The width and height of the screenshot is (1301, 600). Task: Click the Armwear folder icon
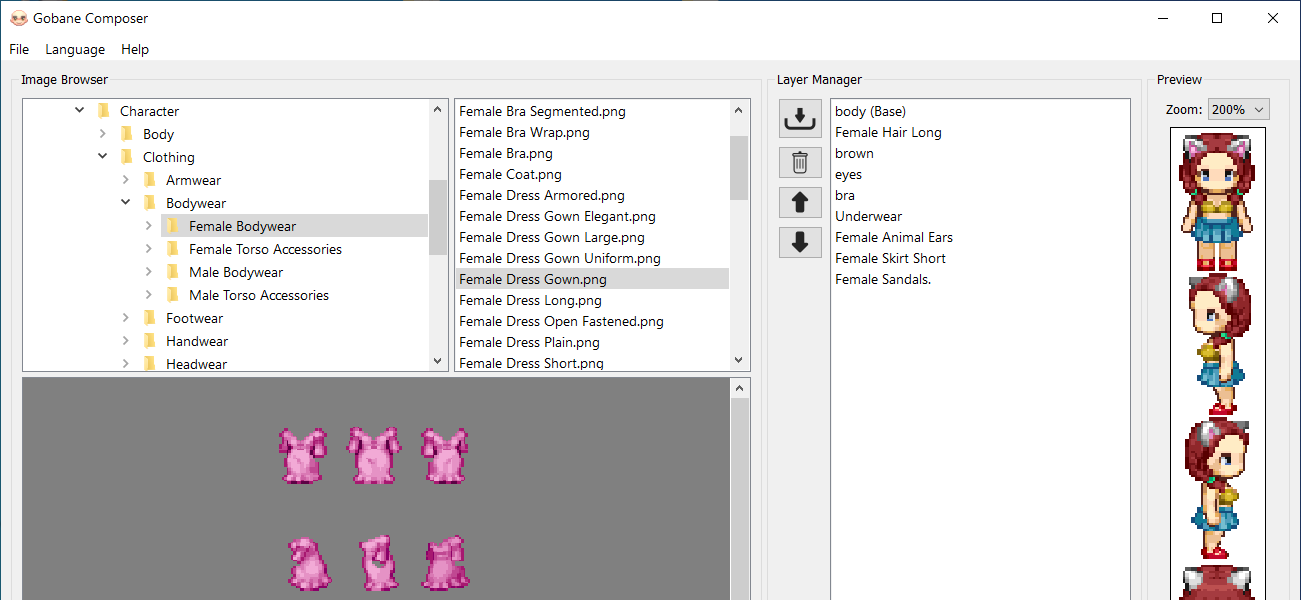pyautogui.click(x=150, y=180)
